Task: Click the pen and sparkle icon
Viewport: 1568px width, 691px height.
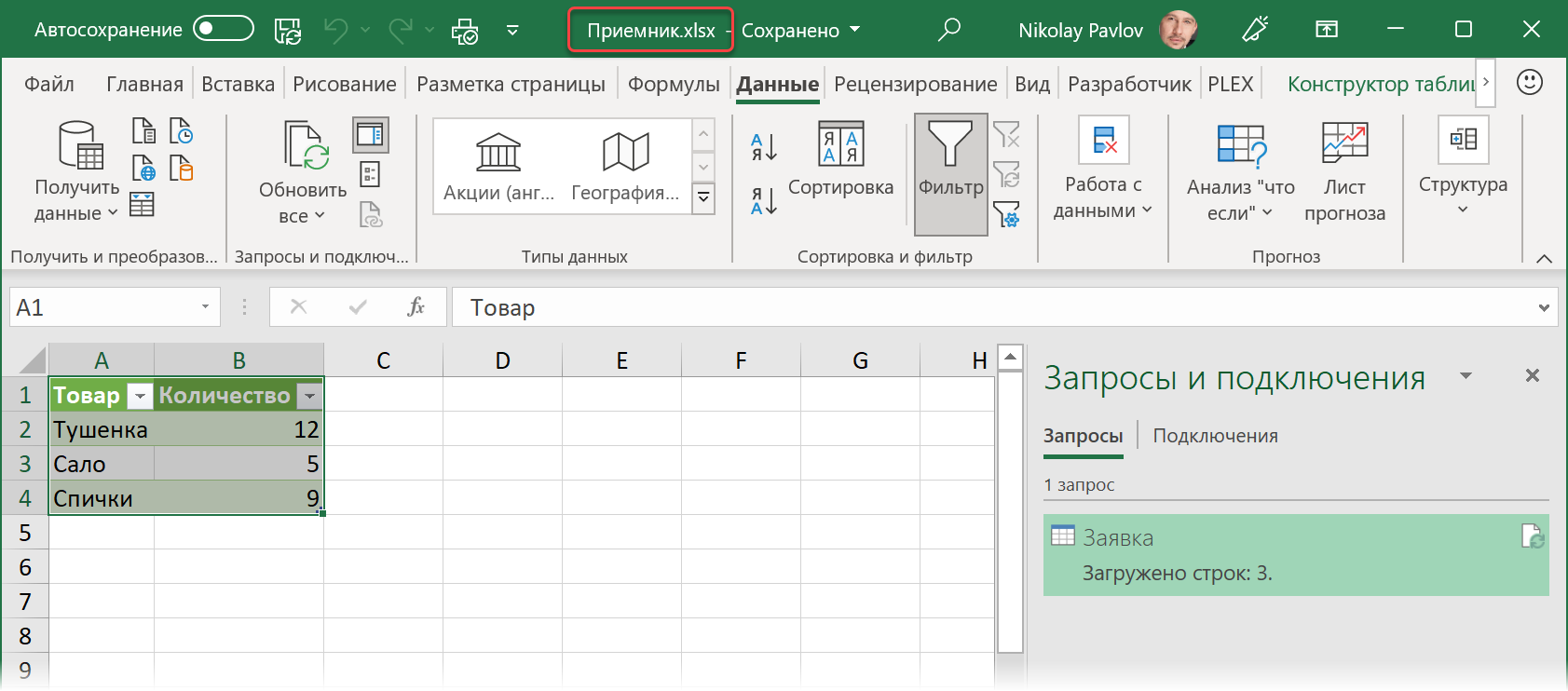Action: [x=1256, y=30]
